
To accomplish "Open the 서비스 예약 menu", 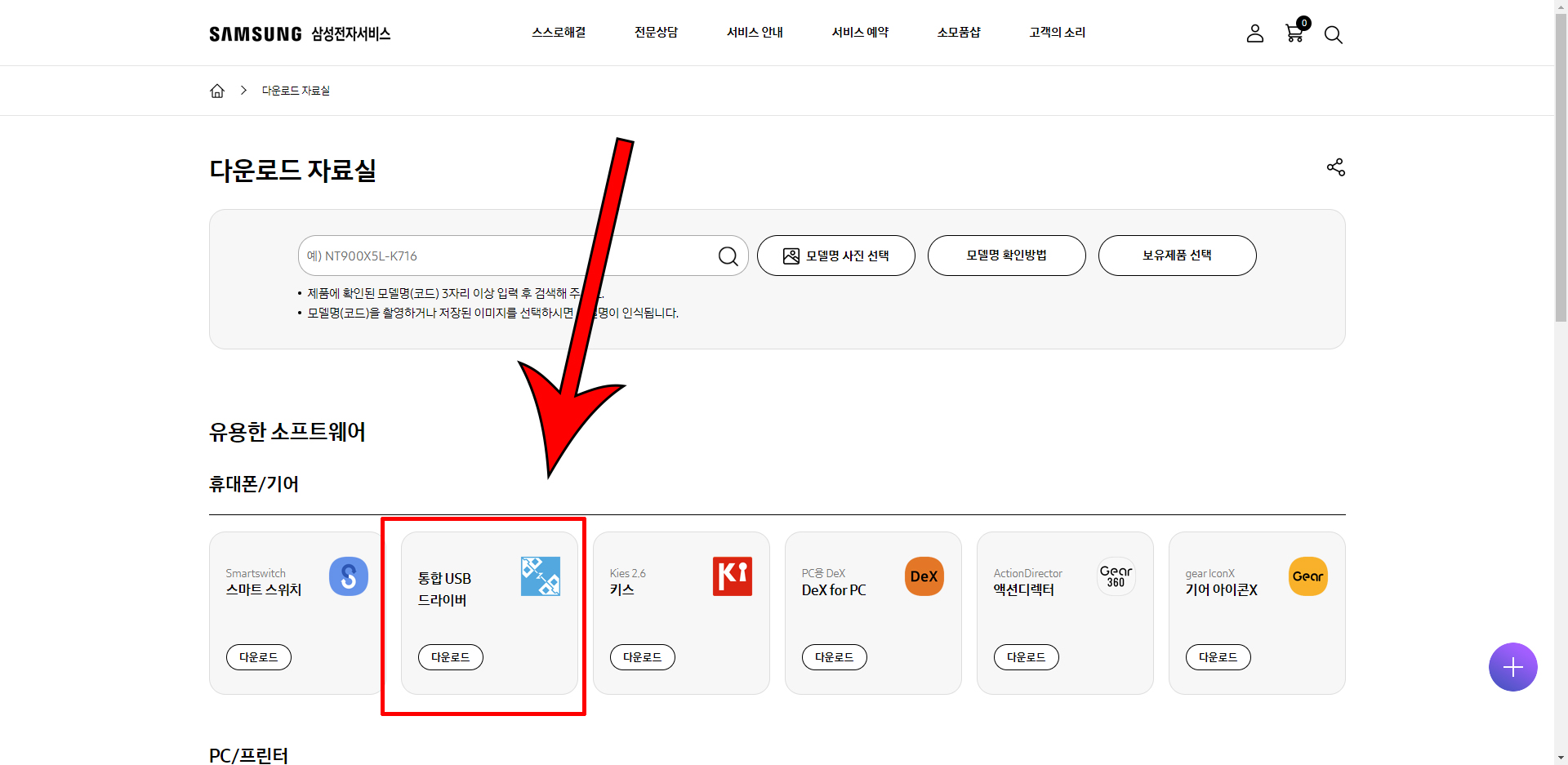I will point(860,33).
